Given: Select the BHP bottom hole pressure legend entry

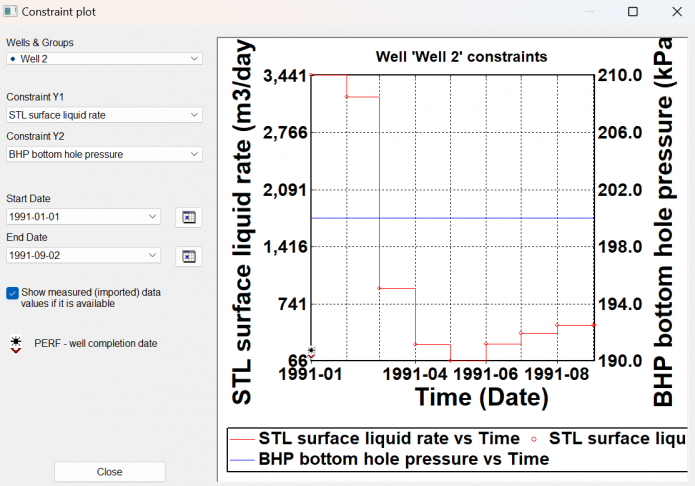Looking at the screenshot, I should click(x=404, y=459).
